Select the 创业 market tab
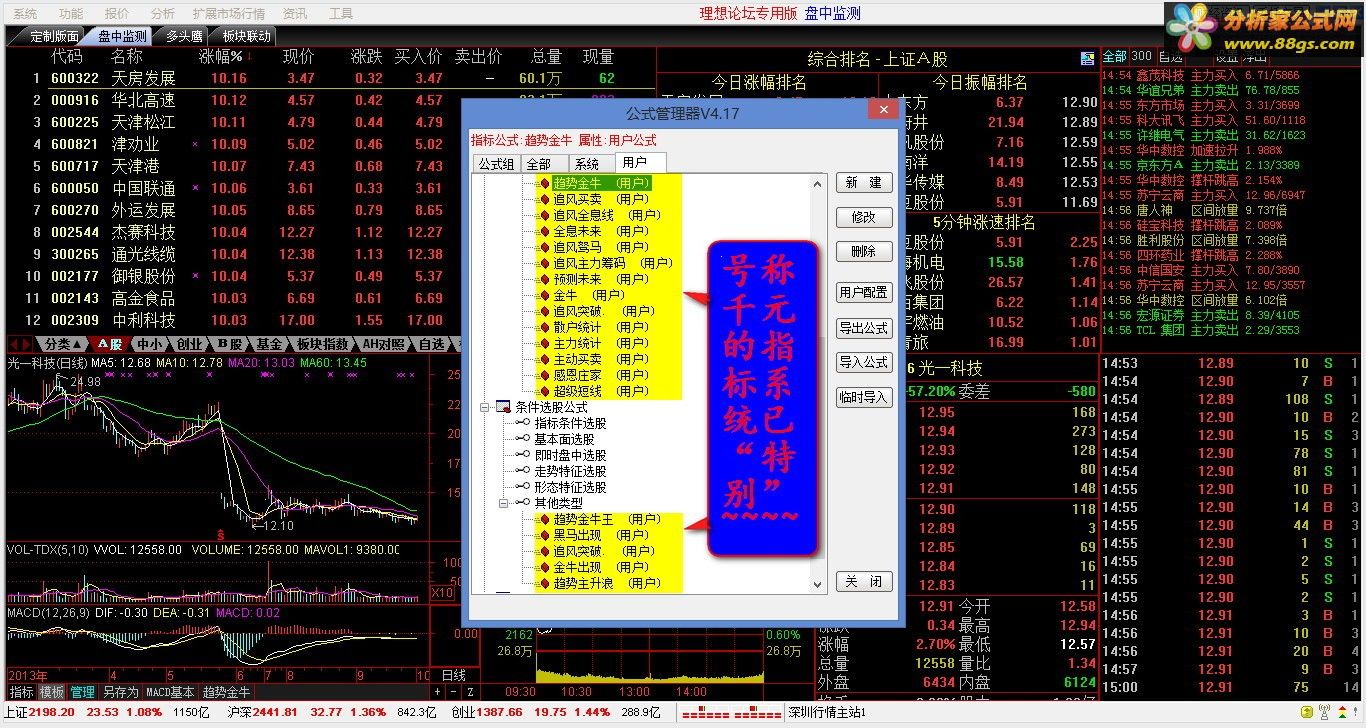This screenshot has width=1366, height=728. click(188, 344)
